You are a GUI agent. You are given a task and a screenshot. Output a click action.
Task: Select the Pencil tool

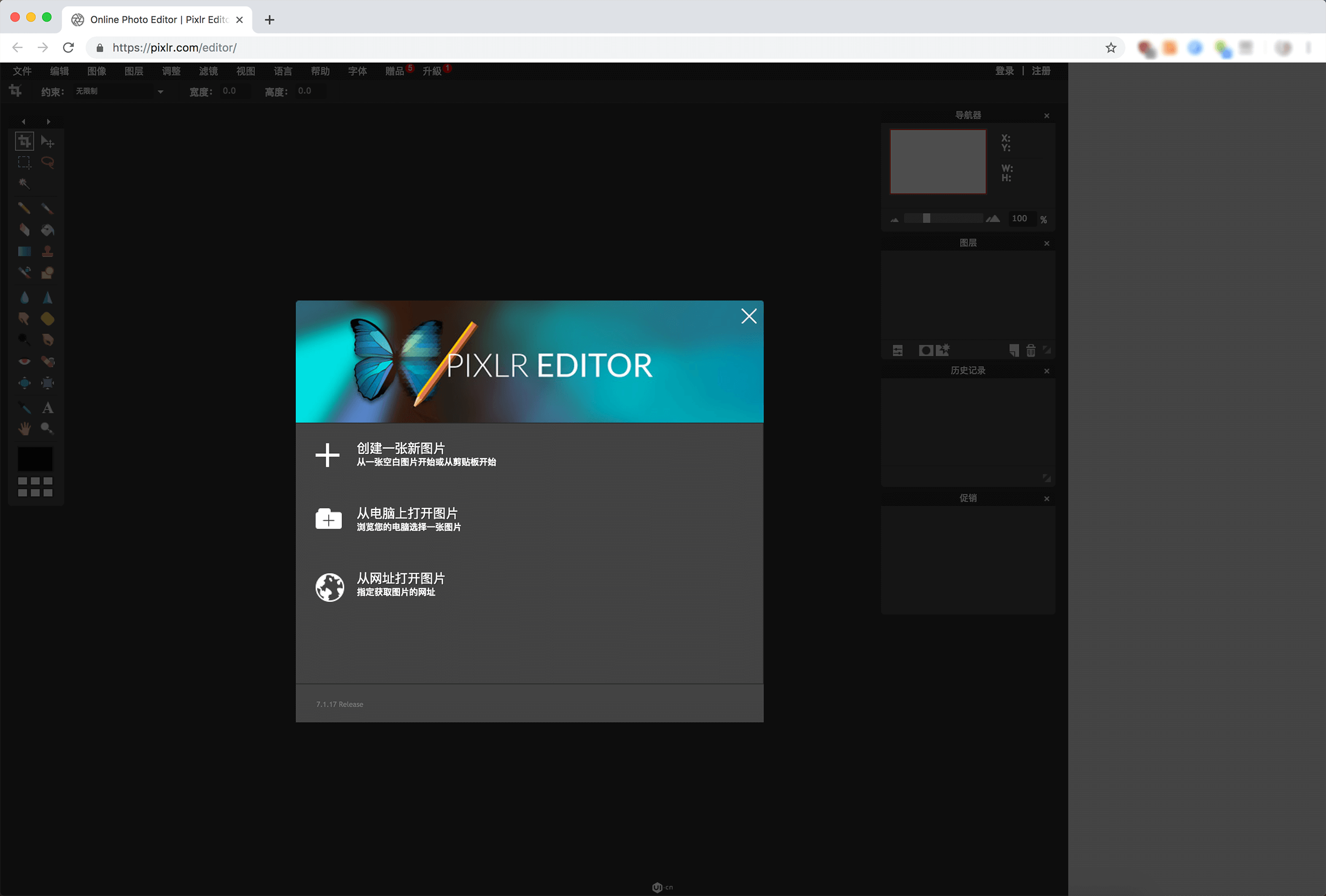point(24,208)
